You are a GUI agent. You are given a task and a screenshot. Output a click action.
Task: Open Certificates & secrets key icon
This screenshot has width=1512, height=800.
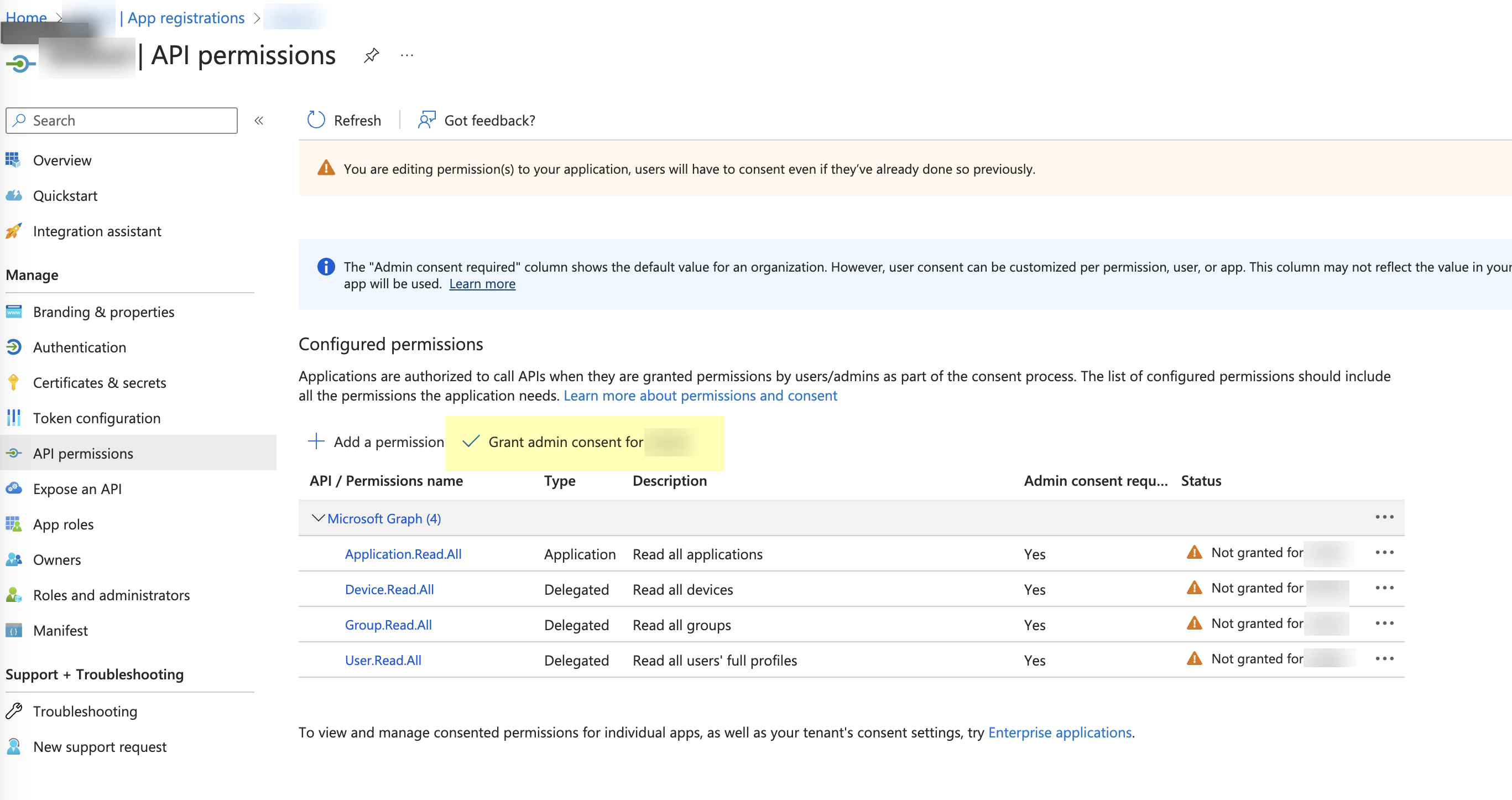[x=13, y=382]
